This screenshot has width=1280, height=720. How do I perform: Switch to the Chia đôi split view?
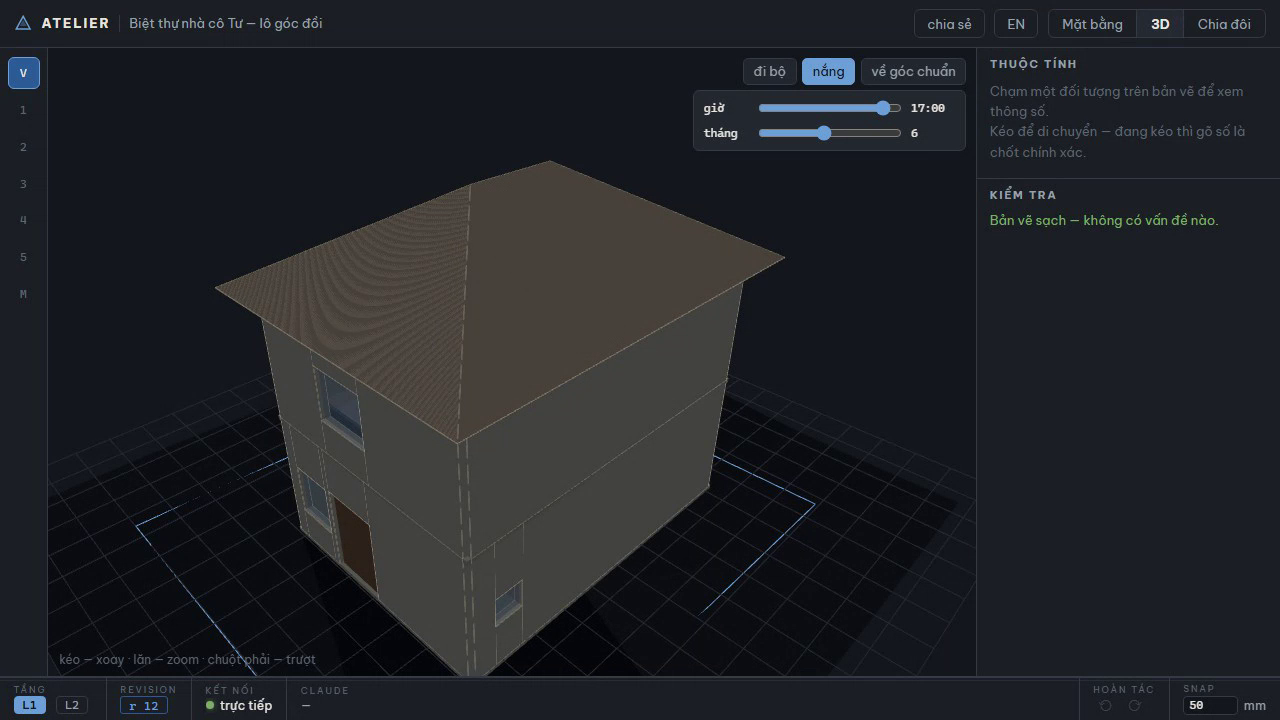tap(1224, 24)
